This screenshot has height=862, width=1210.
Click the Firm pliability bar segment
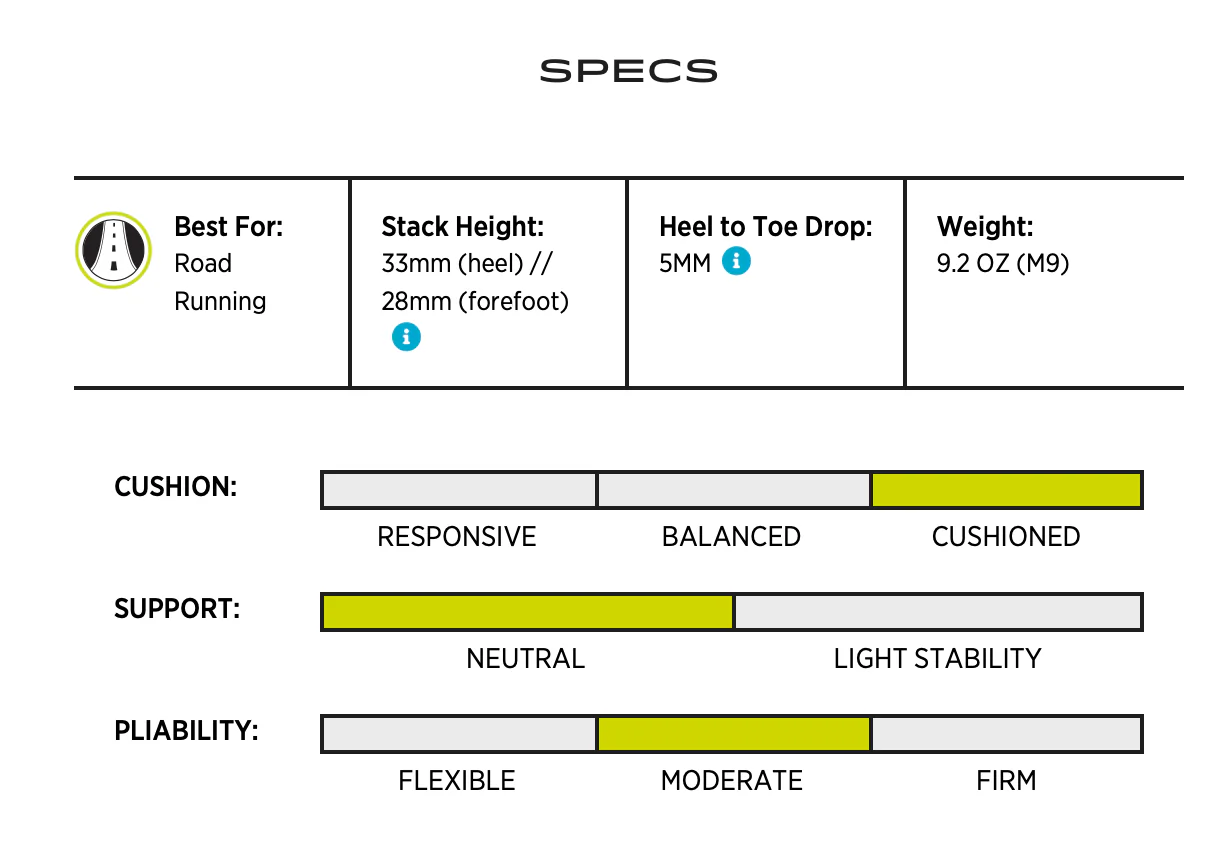[x=1006, y=734]
